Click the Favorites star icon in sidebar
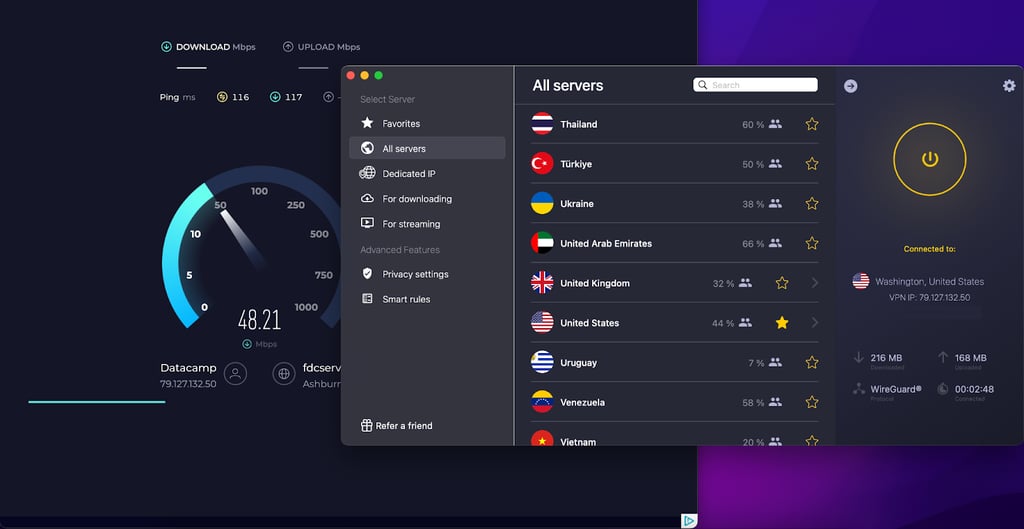1024x529 pixels. pyautogui.click(x=367, y=123)
